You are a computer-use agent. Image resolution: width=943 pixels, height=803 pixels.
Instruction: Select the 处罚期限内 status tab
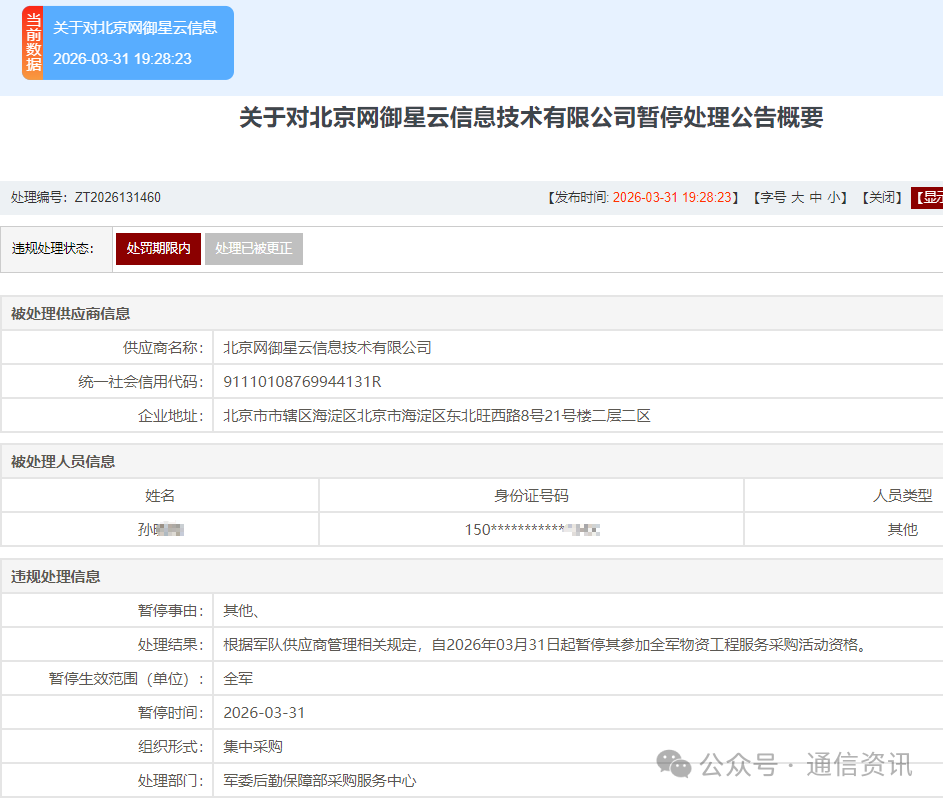tap(158, 249)
